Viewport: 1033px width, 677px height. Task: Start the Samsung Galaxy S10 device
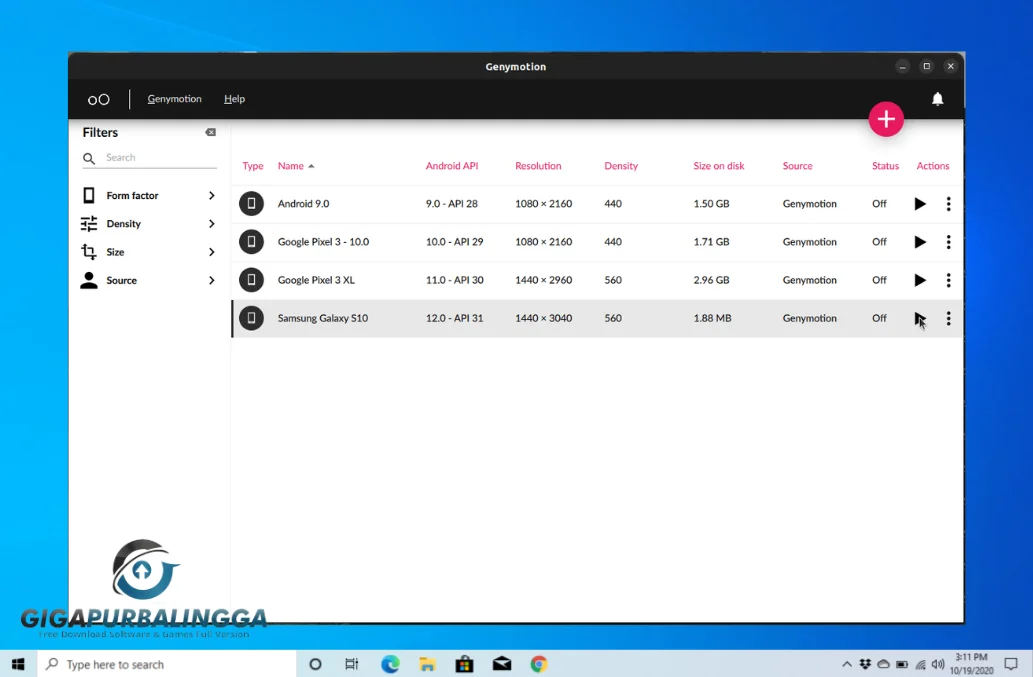920,318
